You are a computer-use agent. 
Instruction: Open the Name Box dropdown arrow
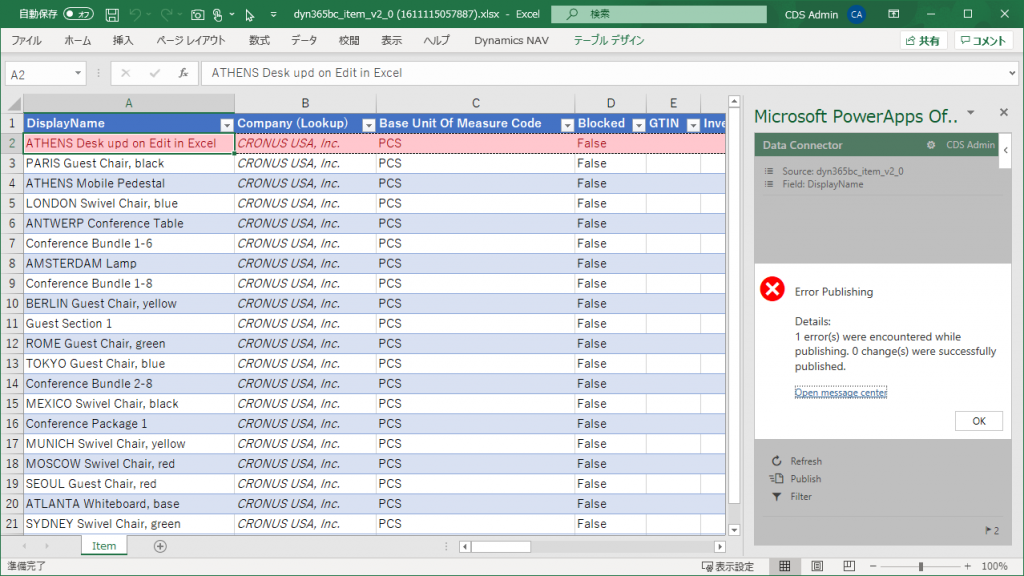78,73
